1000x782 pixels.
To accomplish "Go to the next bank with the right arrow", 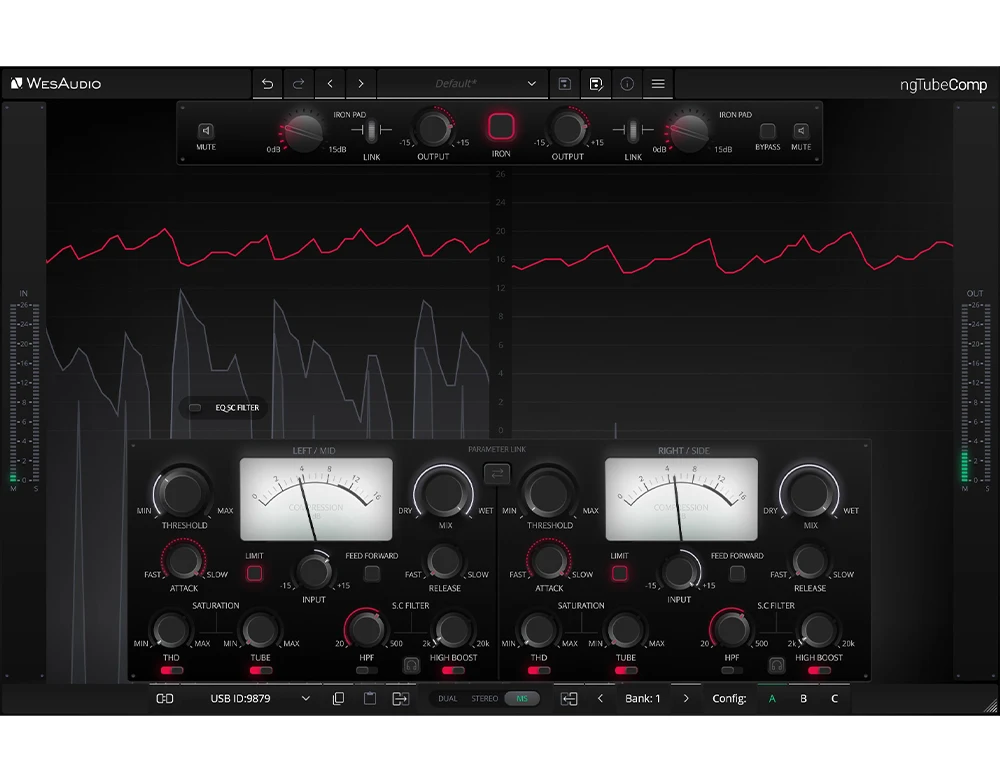I will tap(686, 698).
